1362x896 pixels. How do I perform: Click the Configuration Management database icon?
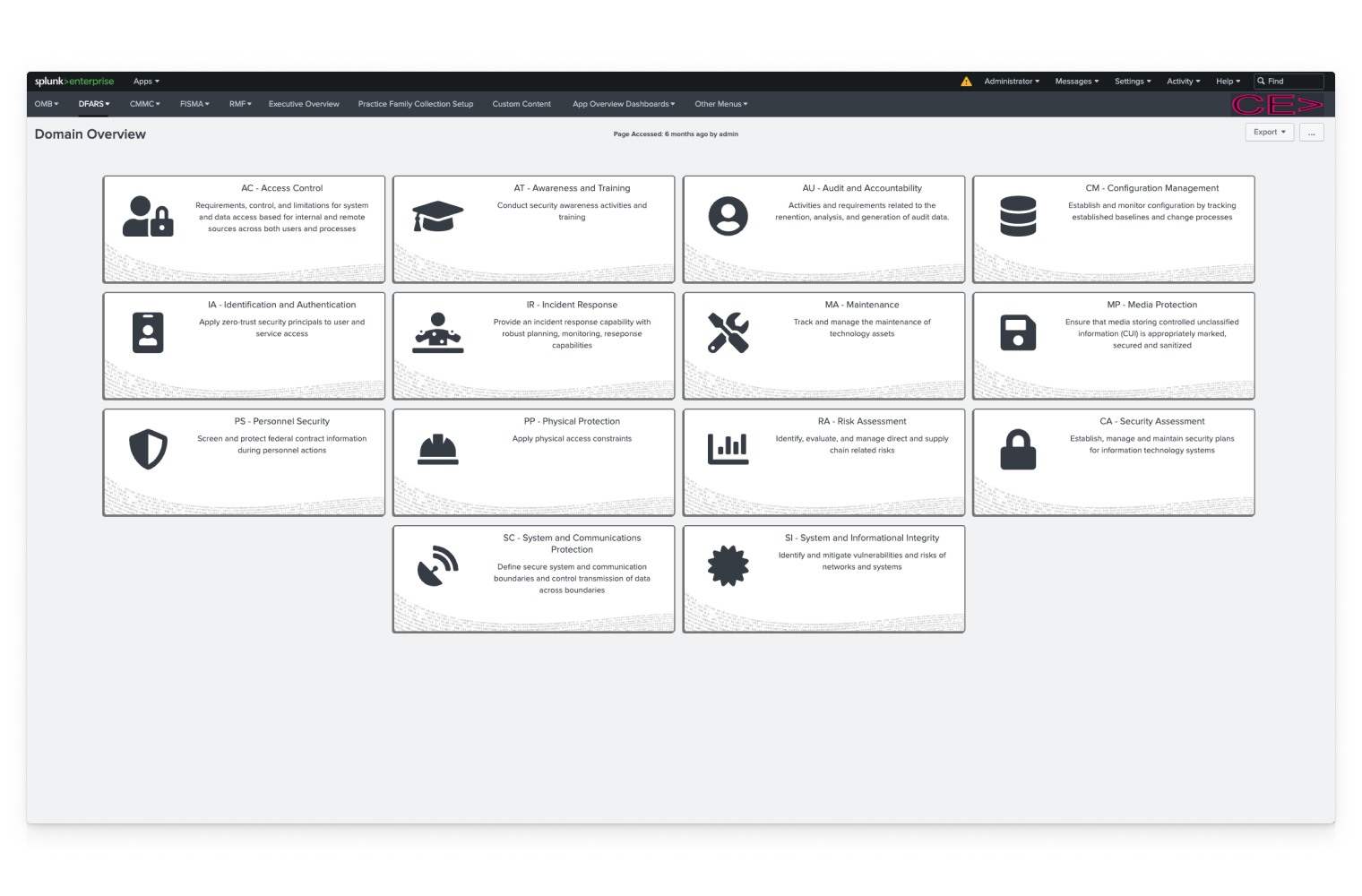point(1018,217)
